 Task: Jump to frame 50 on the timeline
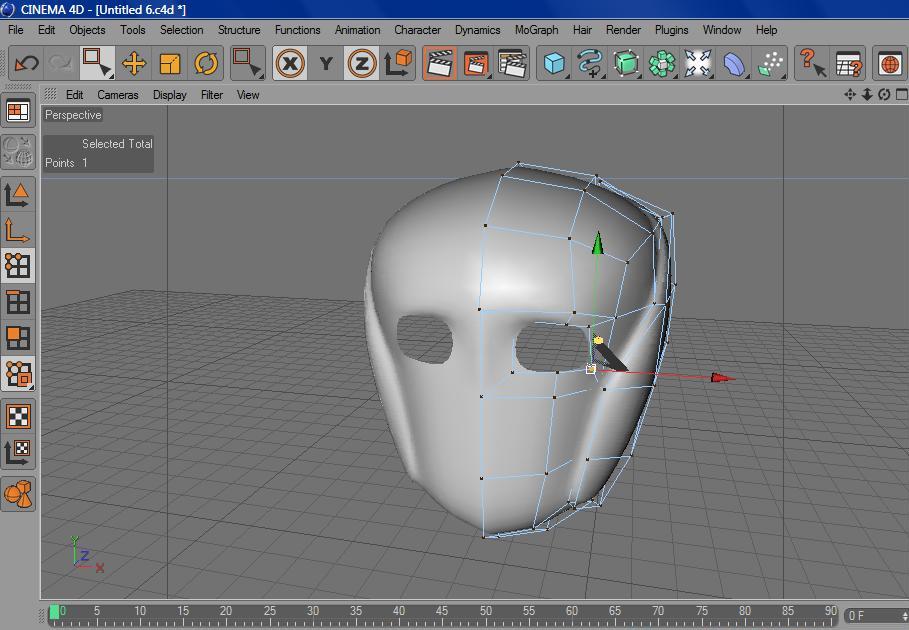coord(486,611)
